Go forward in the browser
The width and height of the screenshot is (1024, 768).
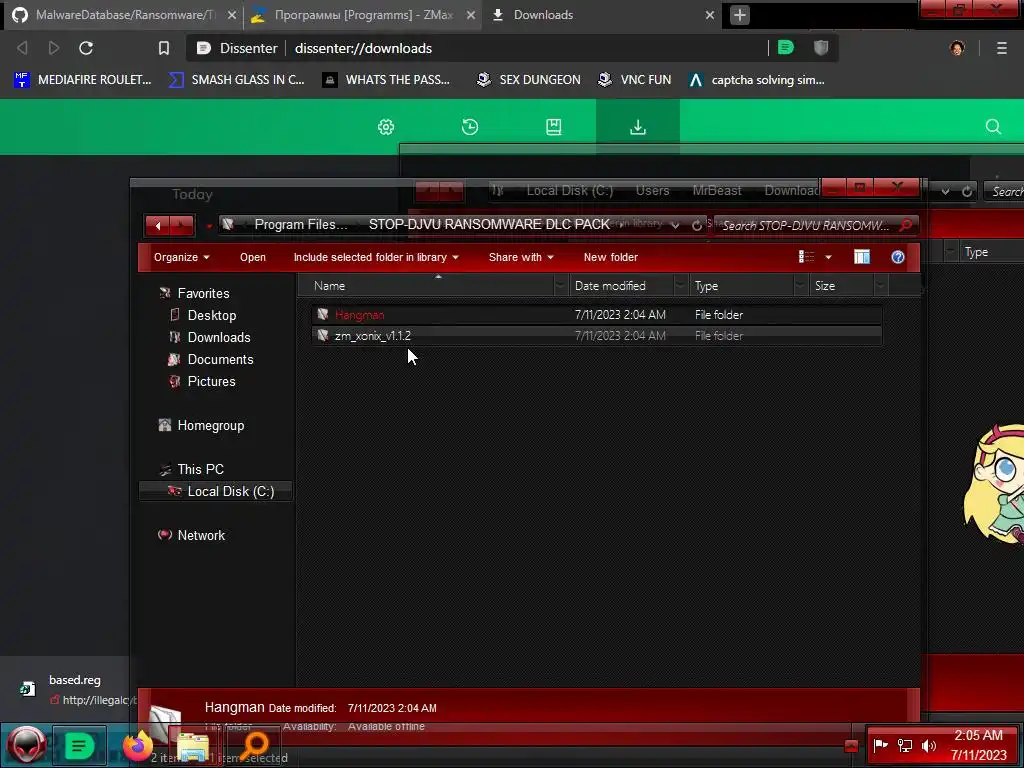54,48
